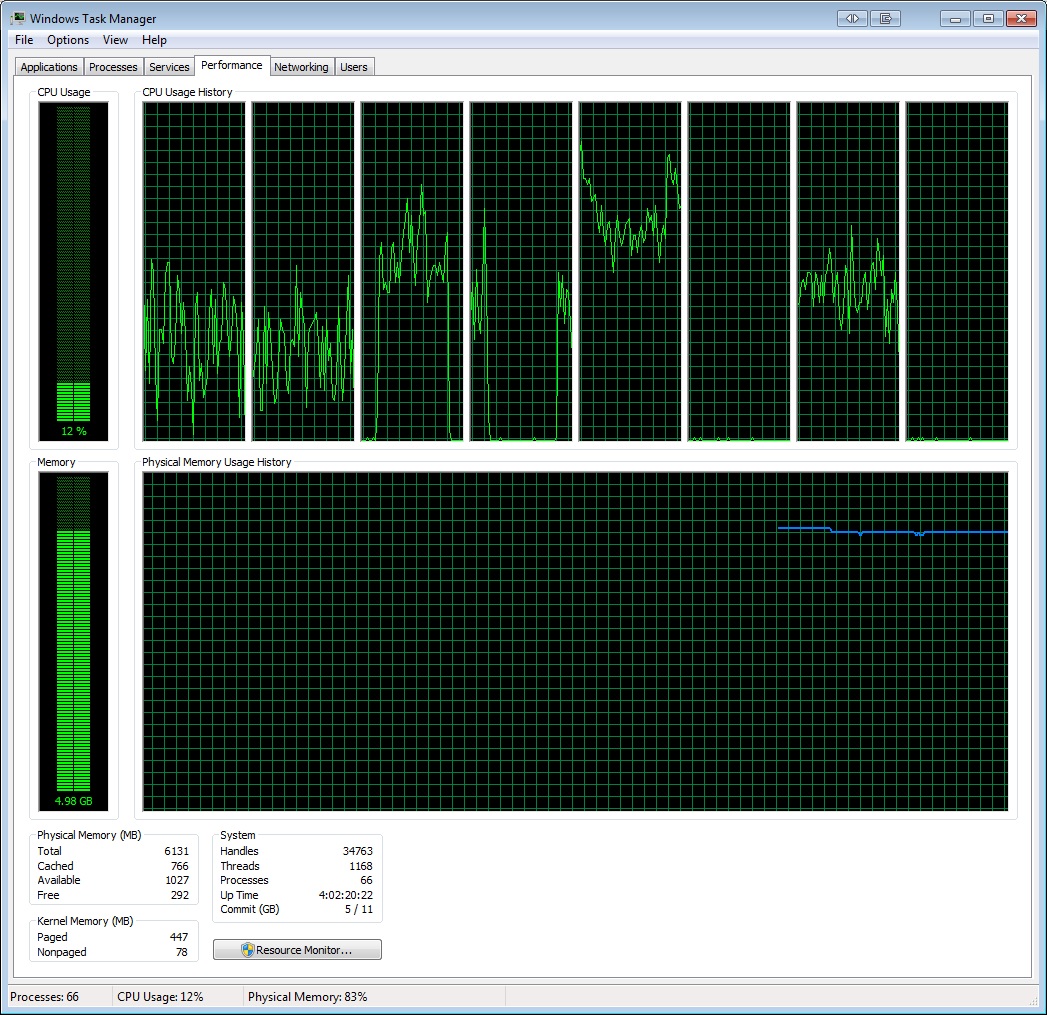The height and width of the screenshot is (1015, 1047).
Task: Click status bar text Physical Memory: 83%
Action: (x=307, y=996)
